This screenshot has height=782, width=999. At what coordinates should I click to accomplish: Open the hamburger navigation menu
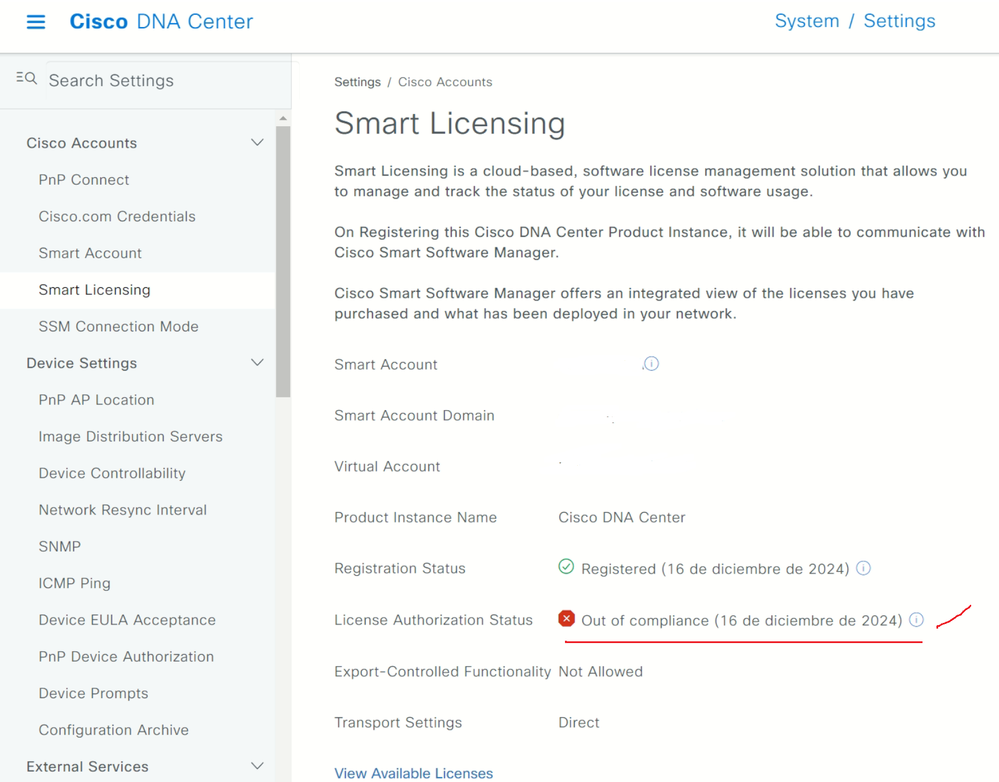click(x=36, y=22)
